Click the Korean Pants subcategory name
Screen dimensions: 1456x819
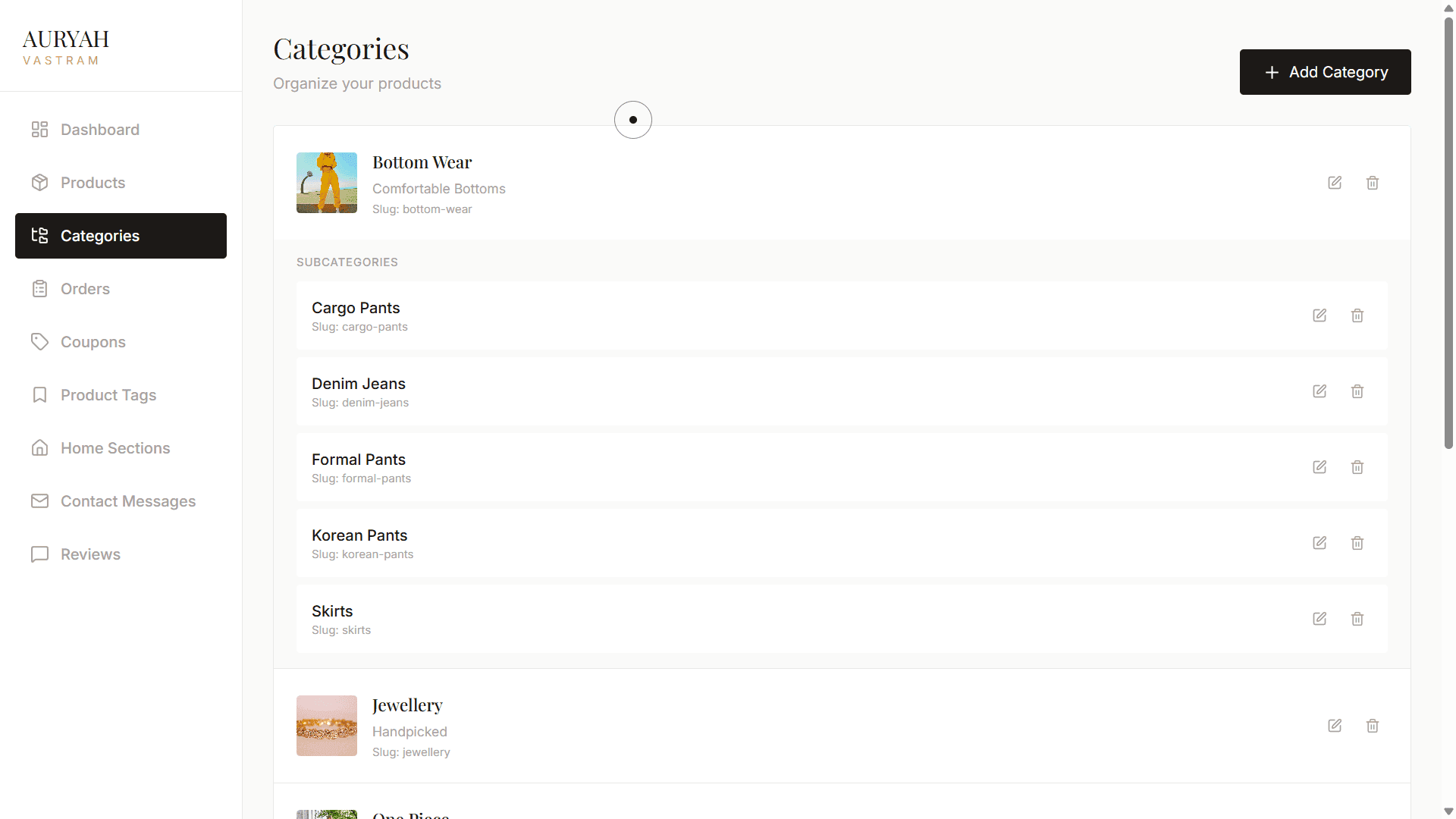pyautogui.click(x=359, y=535)
